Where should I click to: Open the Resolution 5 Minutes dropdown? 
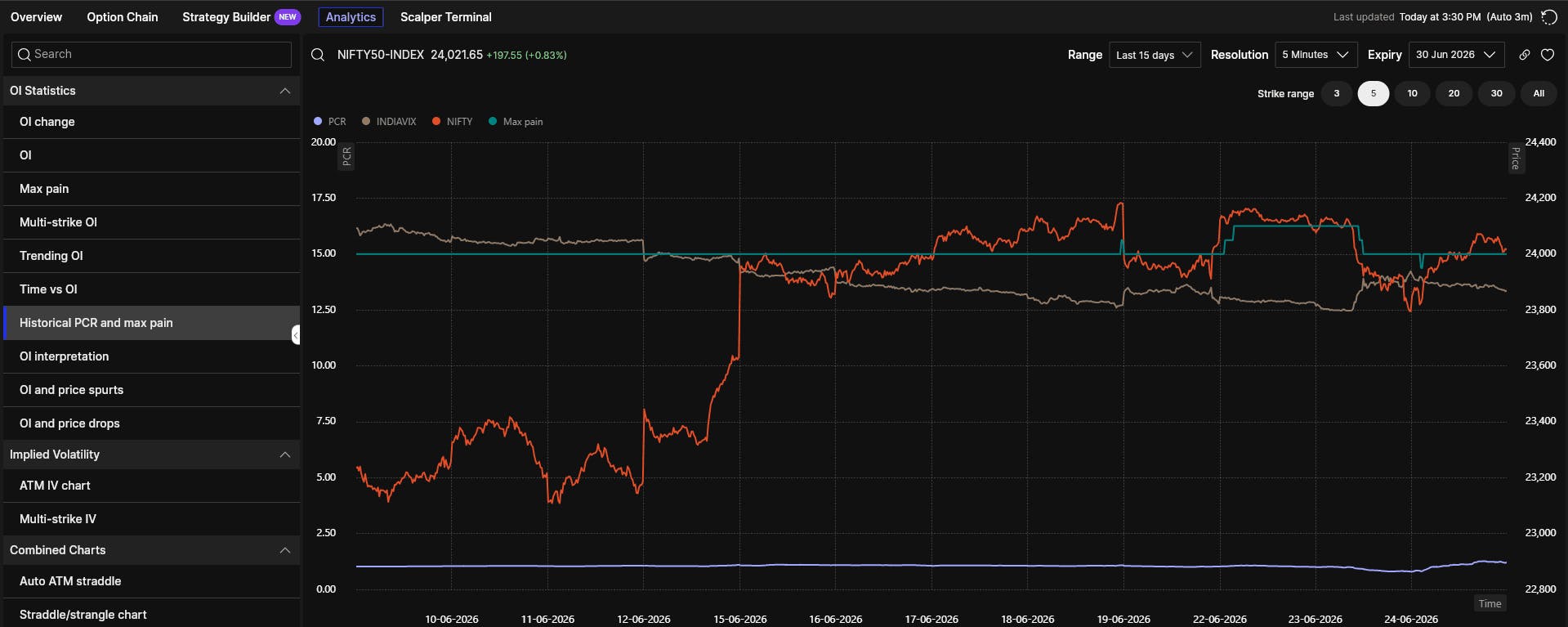click(1316, 55)
